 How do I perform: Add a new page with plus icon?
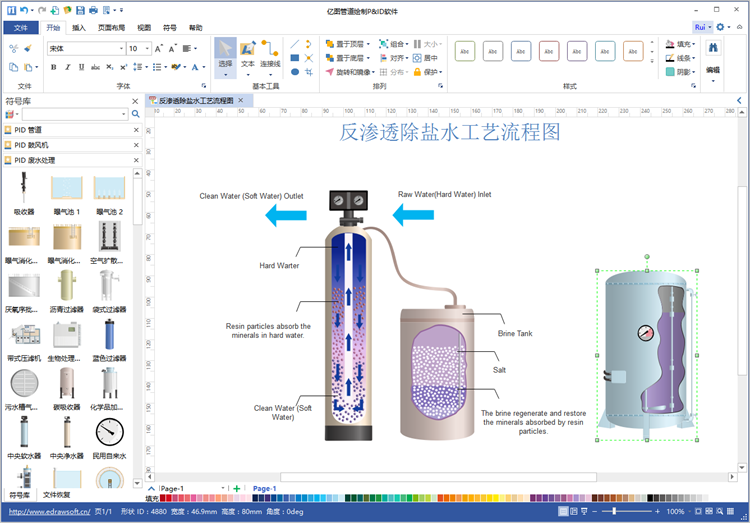click(235, 488)
